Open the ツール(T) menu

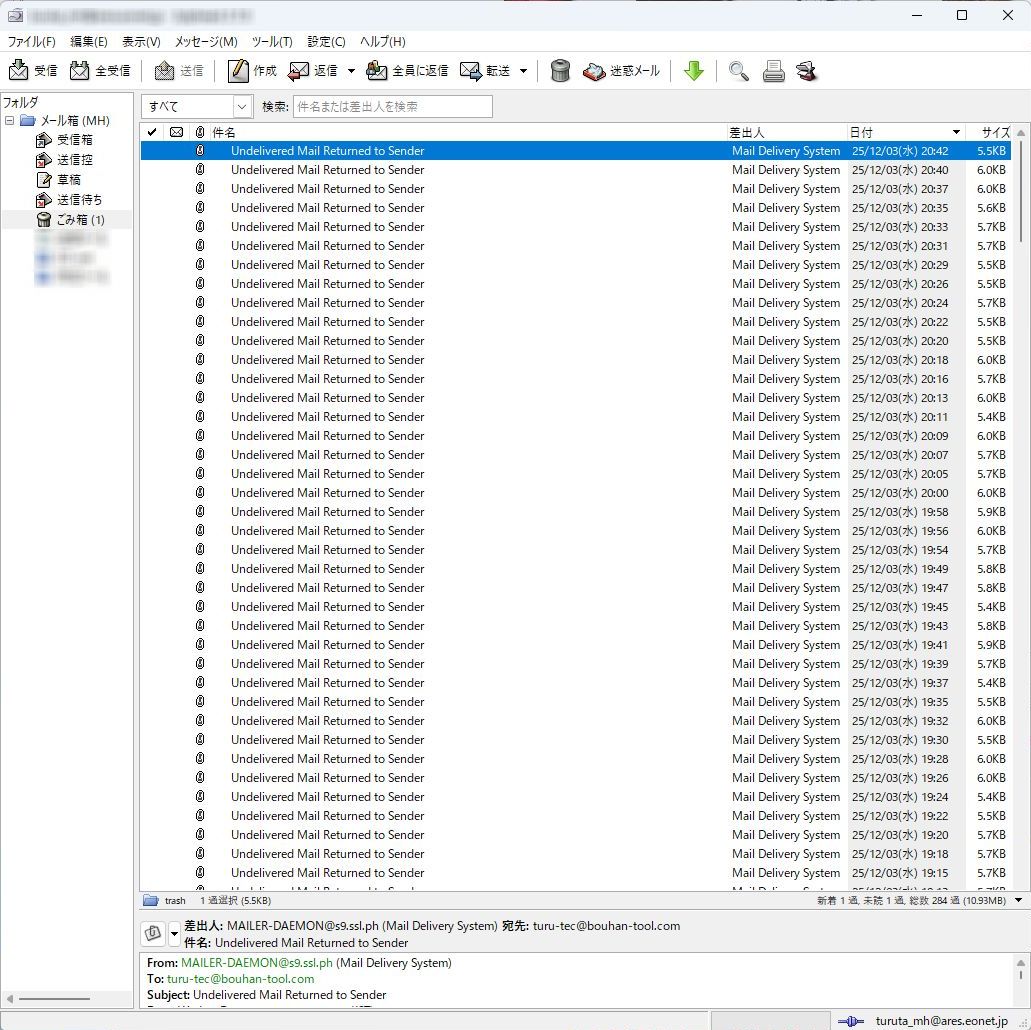272,42
